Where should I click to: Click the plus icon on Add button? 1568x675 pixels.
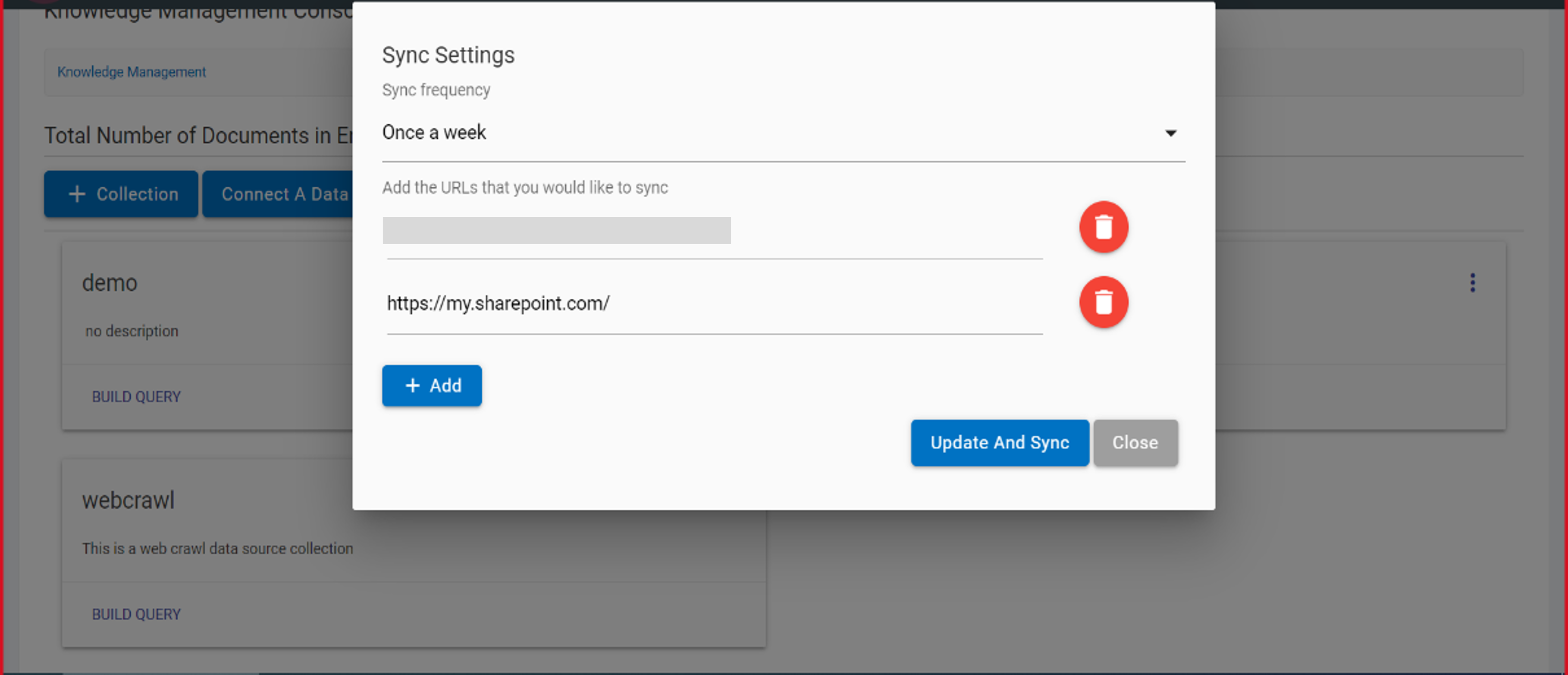(x=412, y=385)
